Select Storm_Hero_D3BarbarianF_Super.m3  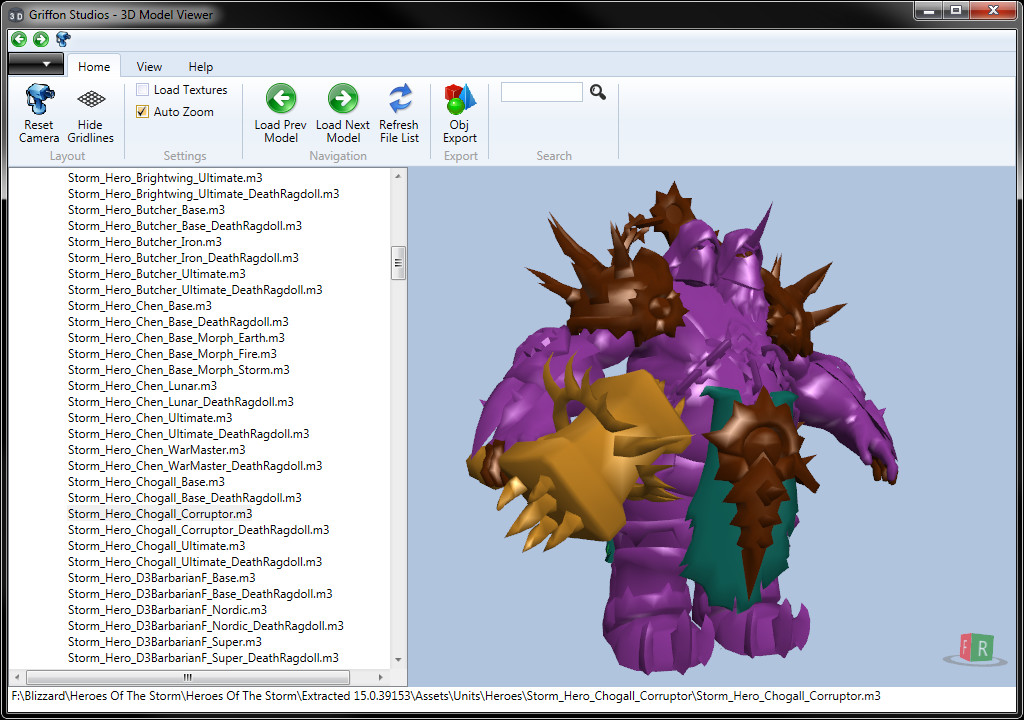[165, 642]
